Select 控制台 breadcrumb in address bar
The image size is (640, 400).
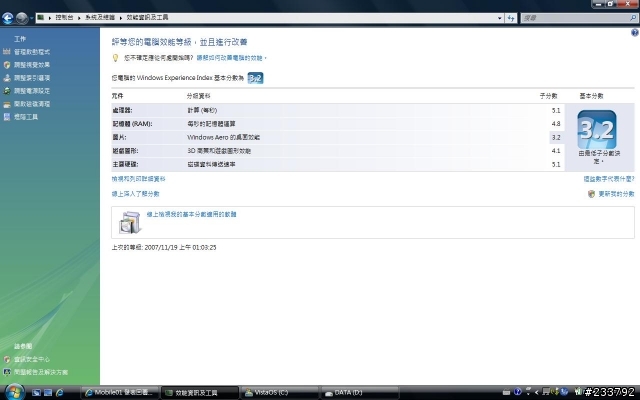64,18
